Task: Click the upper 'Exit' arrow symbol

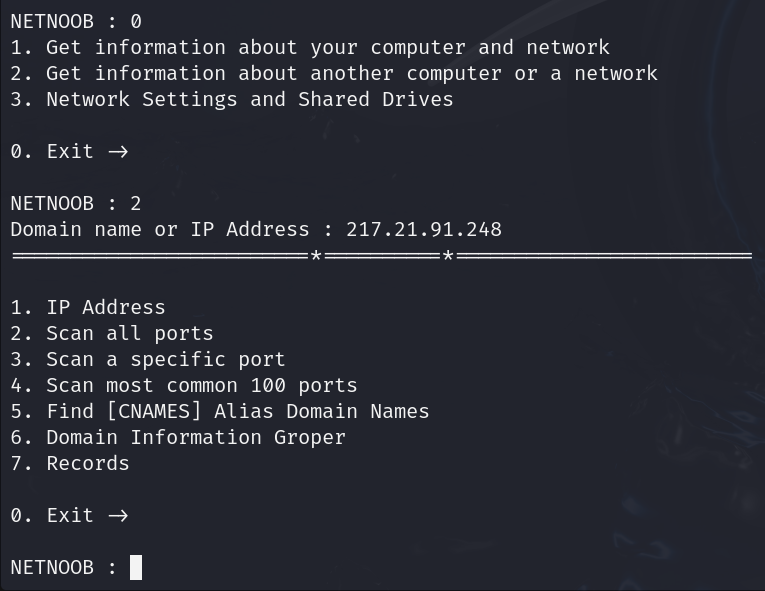Action: click(x=118, y=152)
